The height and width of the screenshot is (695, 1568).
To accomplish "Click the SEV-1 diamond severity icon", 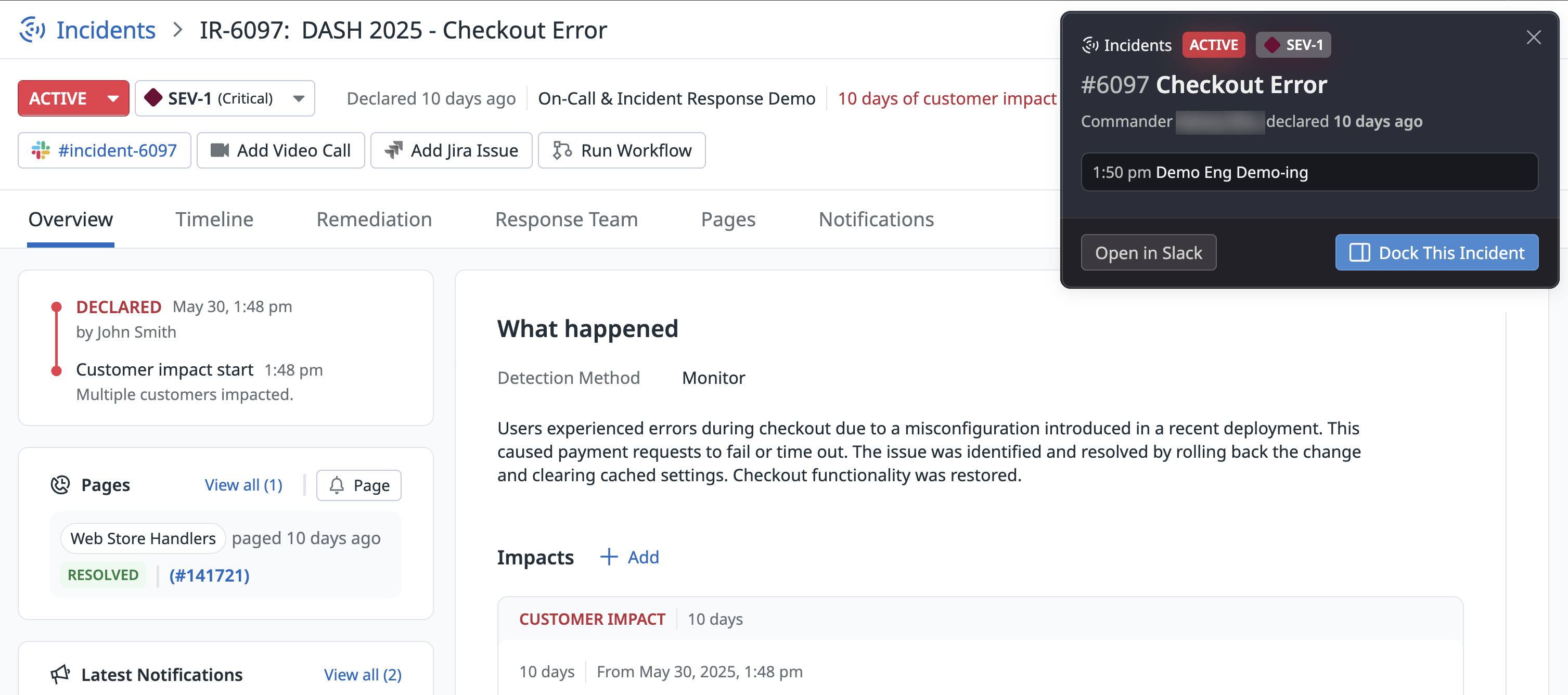I will (x=153, y=97).
